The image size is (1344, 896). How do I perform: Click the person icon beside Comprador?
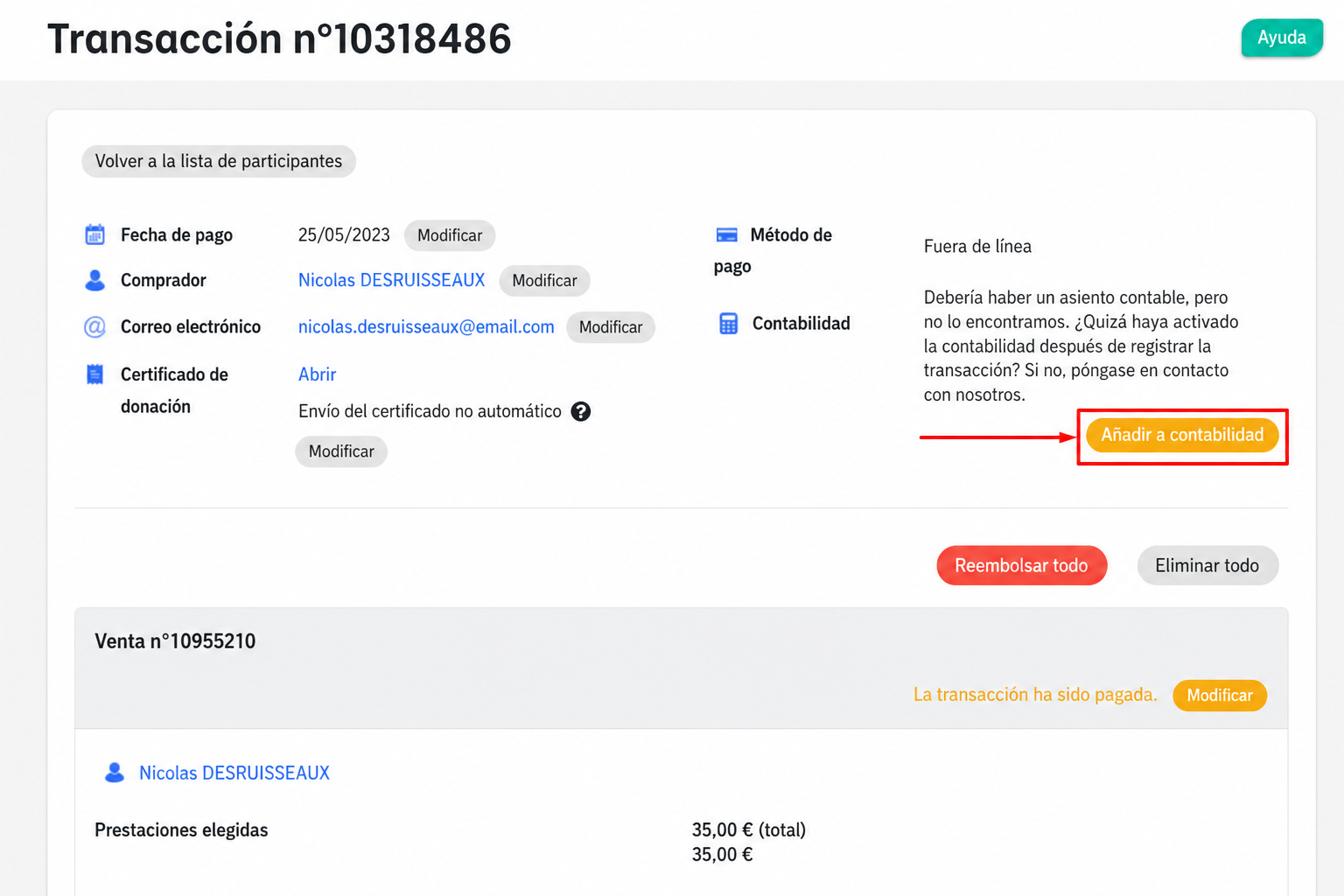coord(94,280)
